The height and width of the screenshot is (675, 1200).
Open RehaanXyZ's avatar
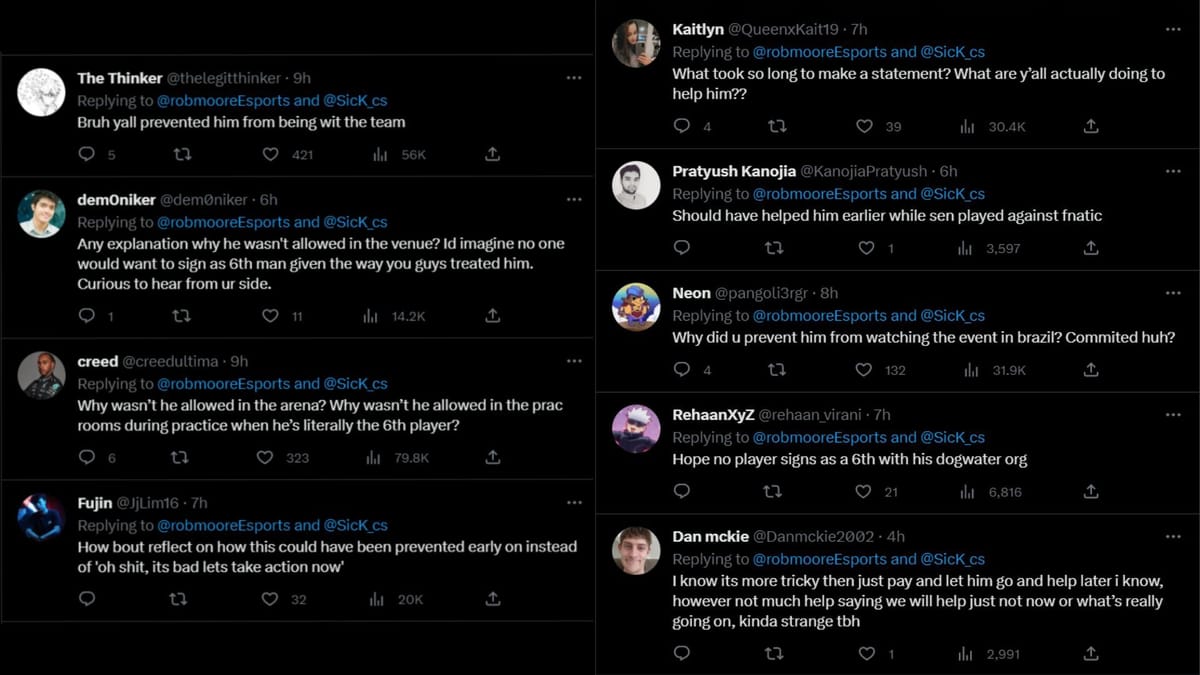point(636,429)
